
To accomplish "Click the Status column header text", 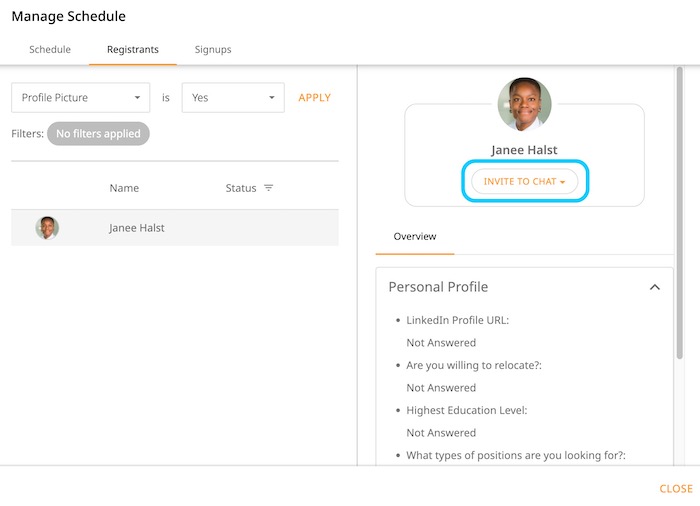I will tap(241, 188).
